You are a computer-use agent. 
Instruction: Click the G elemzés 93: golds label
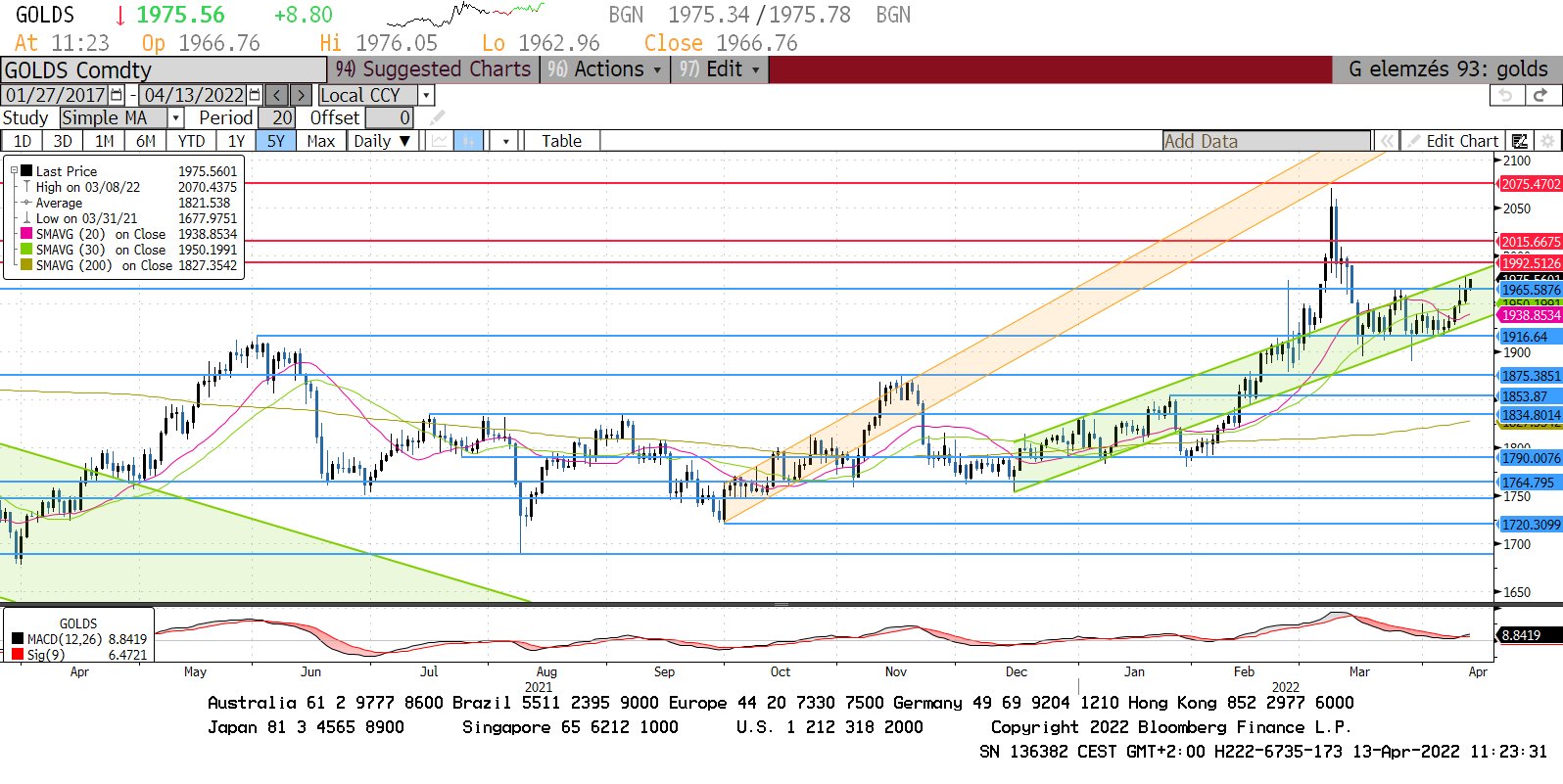coord(1447,69)
